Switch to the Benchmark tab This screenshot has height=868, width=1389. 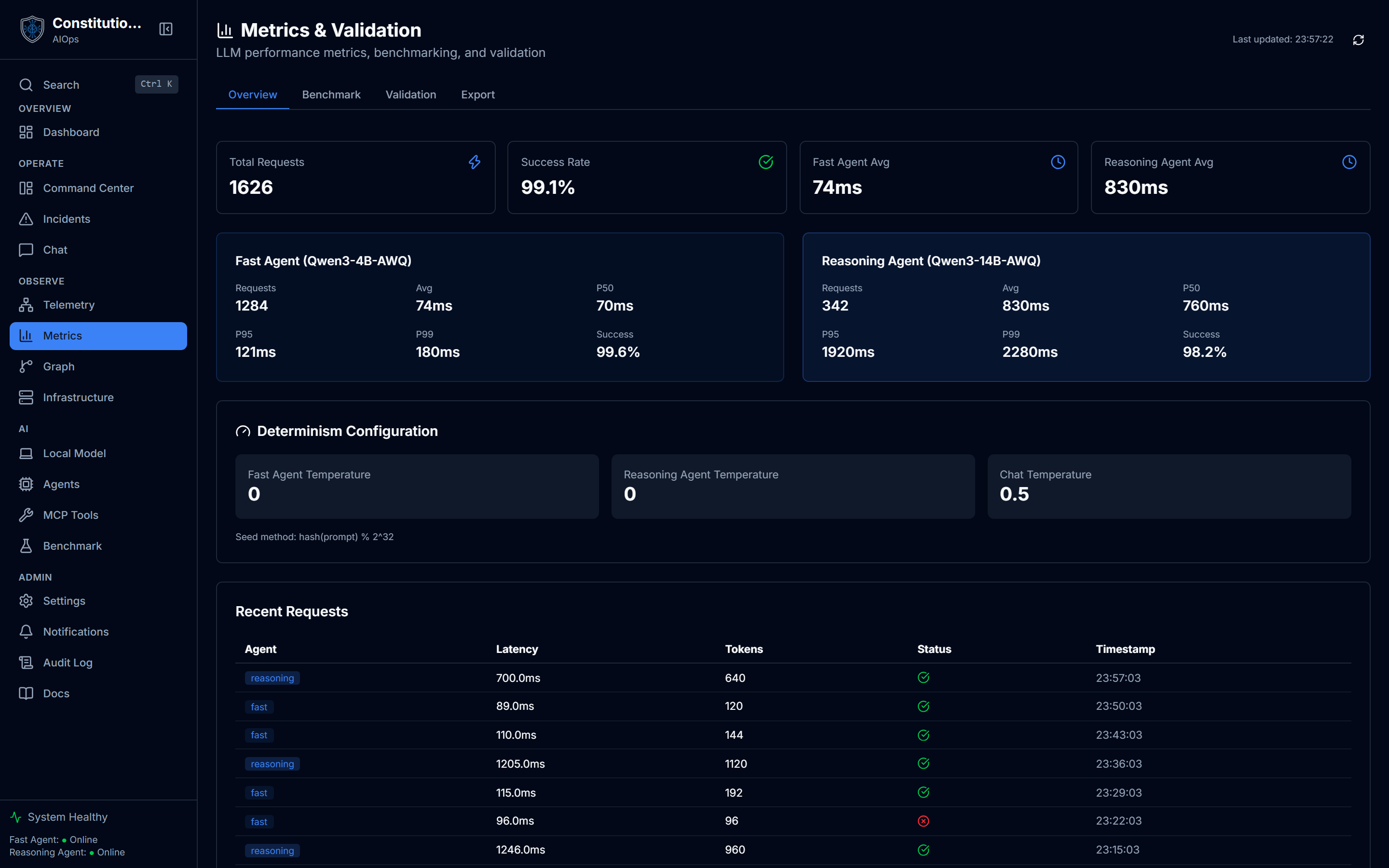click(x=331, y=95)
